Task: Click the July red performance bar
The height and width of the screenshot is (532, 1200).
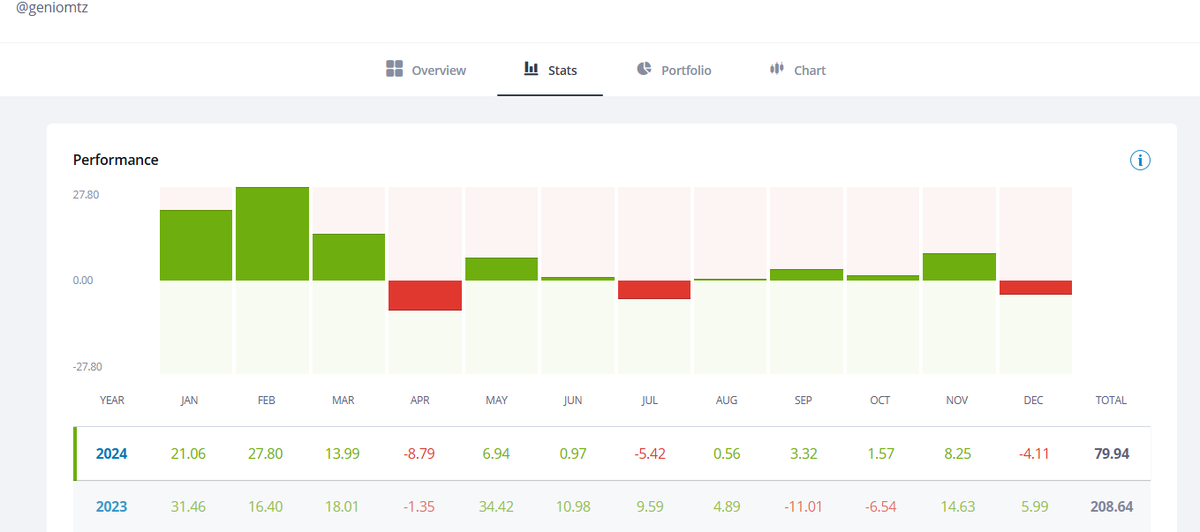Action: (x=654, y=290)
